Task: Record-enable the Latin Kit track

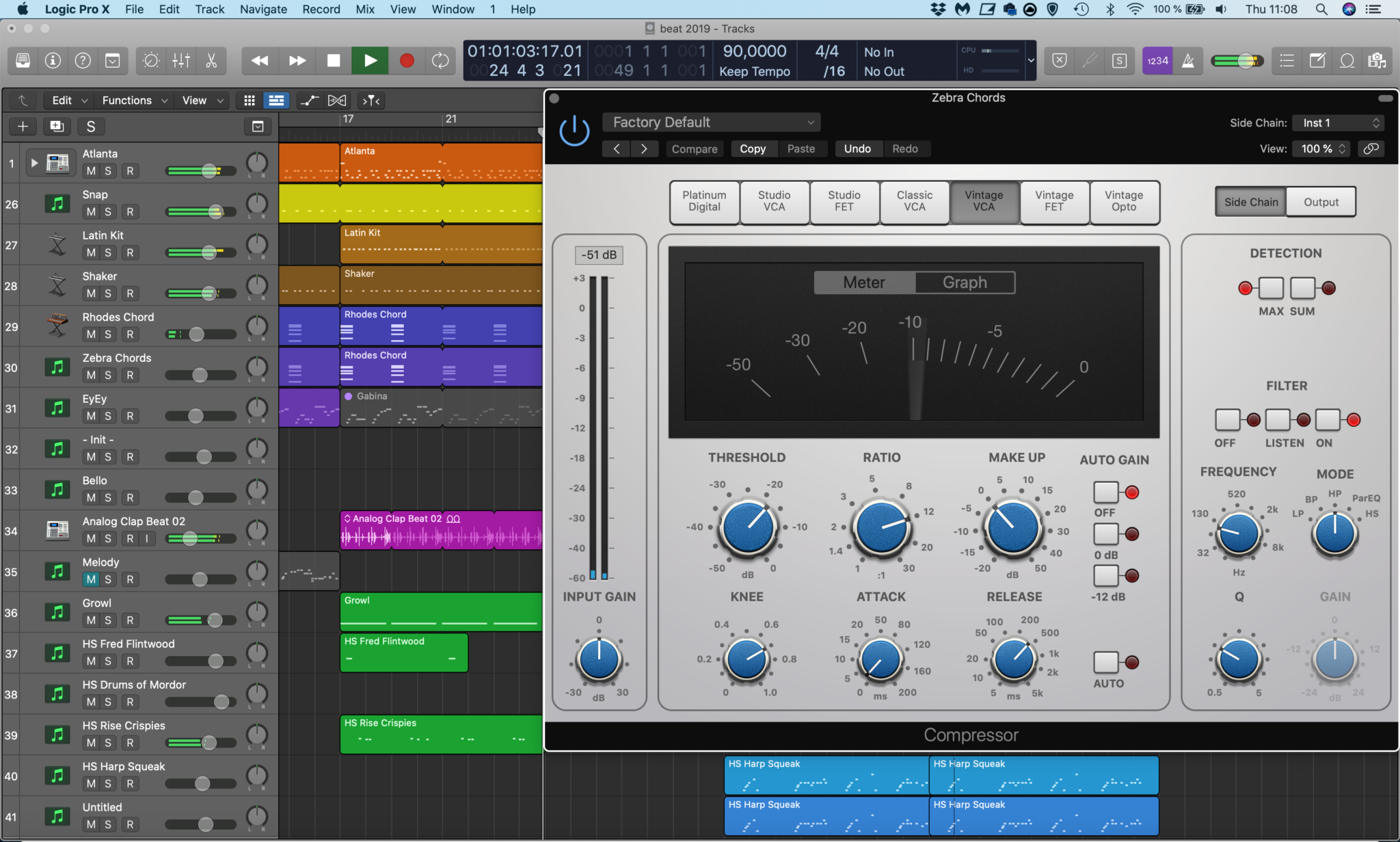Action: tap(130, 253)
